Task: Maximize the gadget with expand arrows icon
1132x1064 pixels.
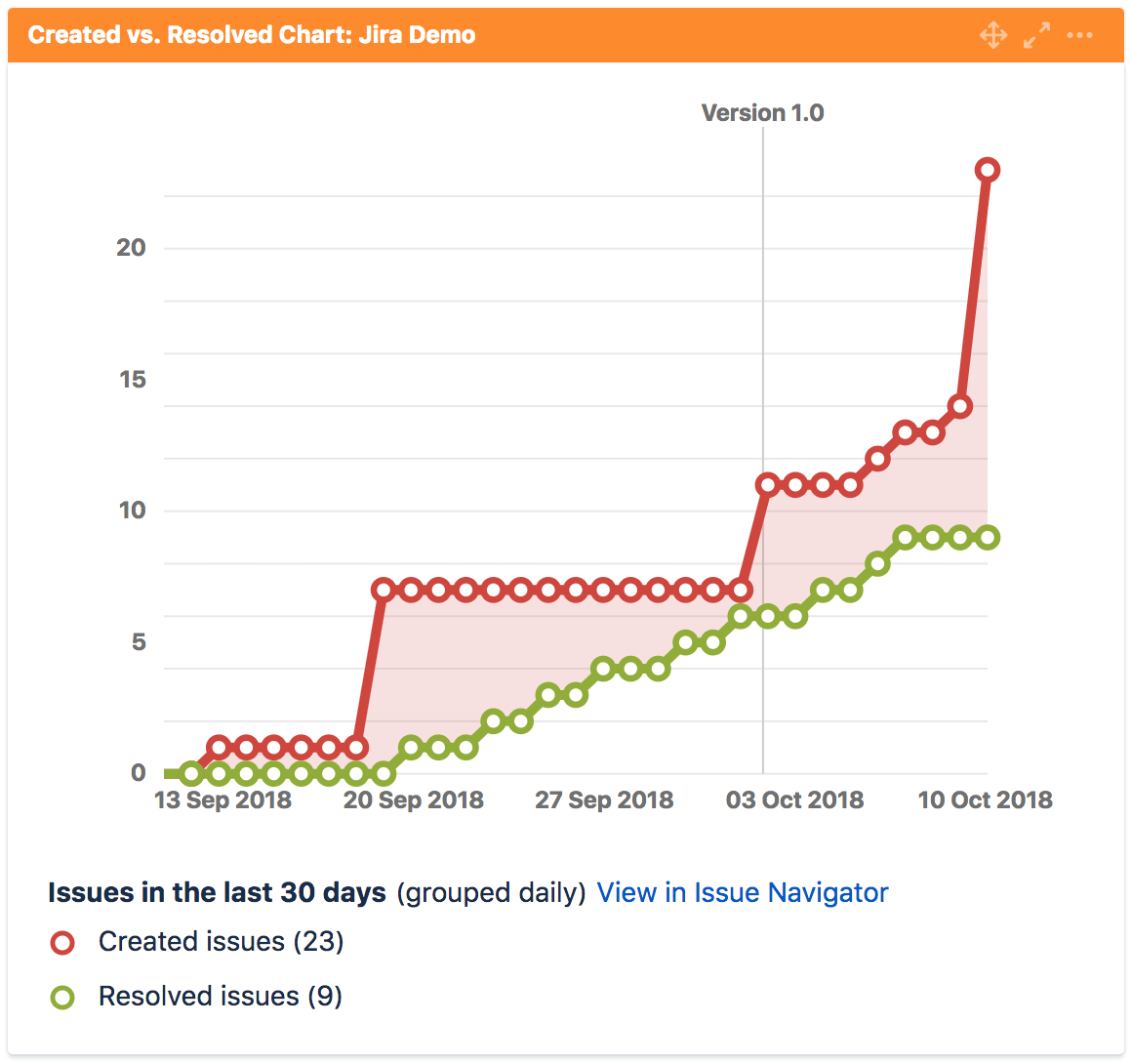Action: point(1036,35)
